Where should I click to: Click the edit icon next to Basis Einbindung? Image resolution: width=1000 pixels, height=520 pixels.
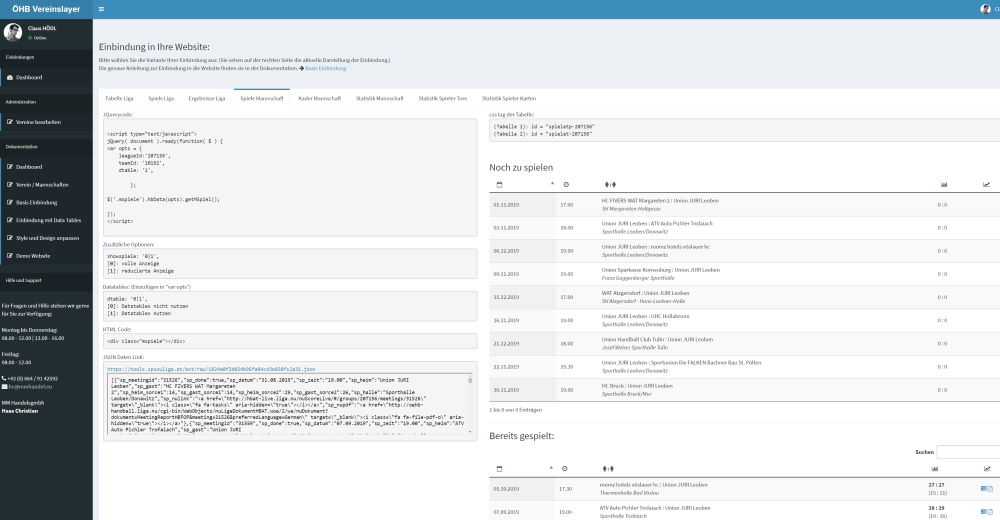coord(10,202)
